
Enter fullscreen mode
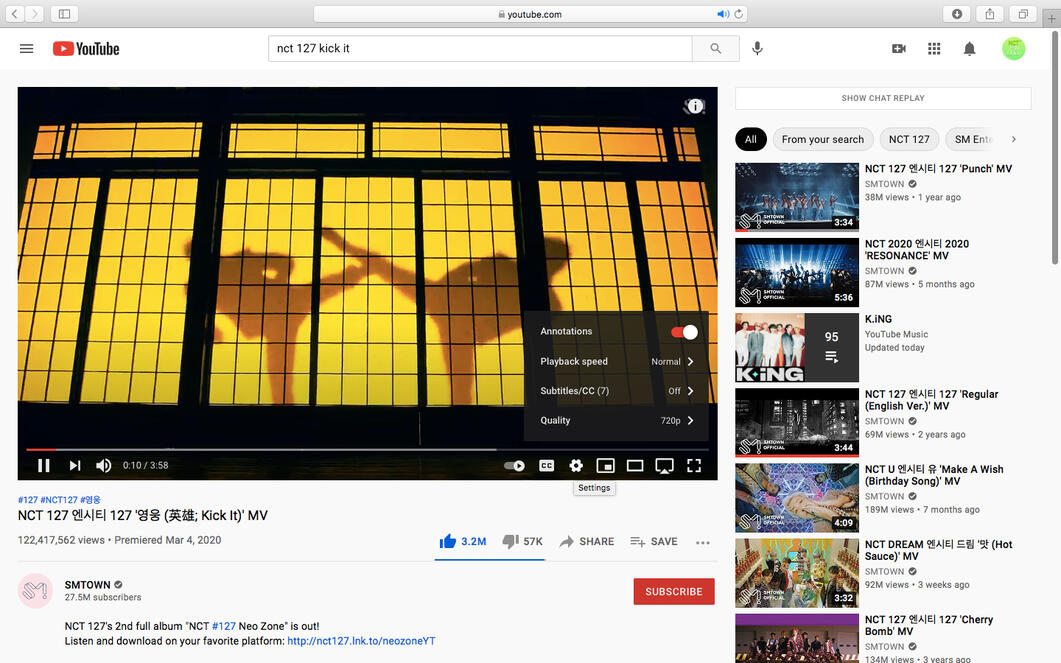694,465
